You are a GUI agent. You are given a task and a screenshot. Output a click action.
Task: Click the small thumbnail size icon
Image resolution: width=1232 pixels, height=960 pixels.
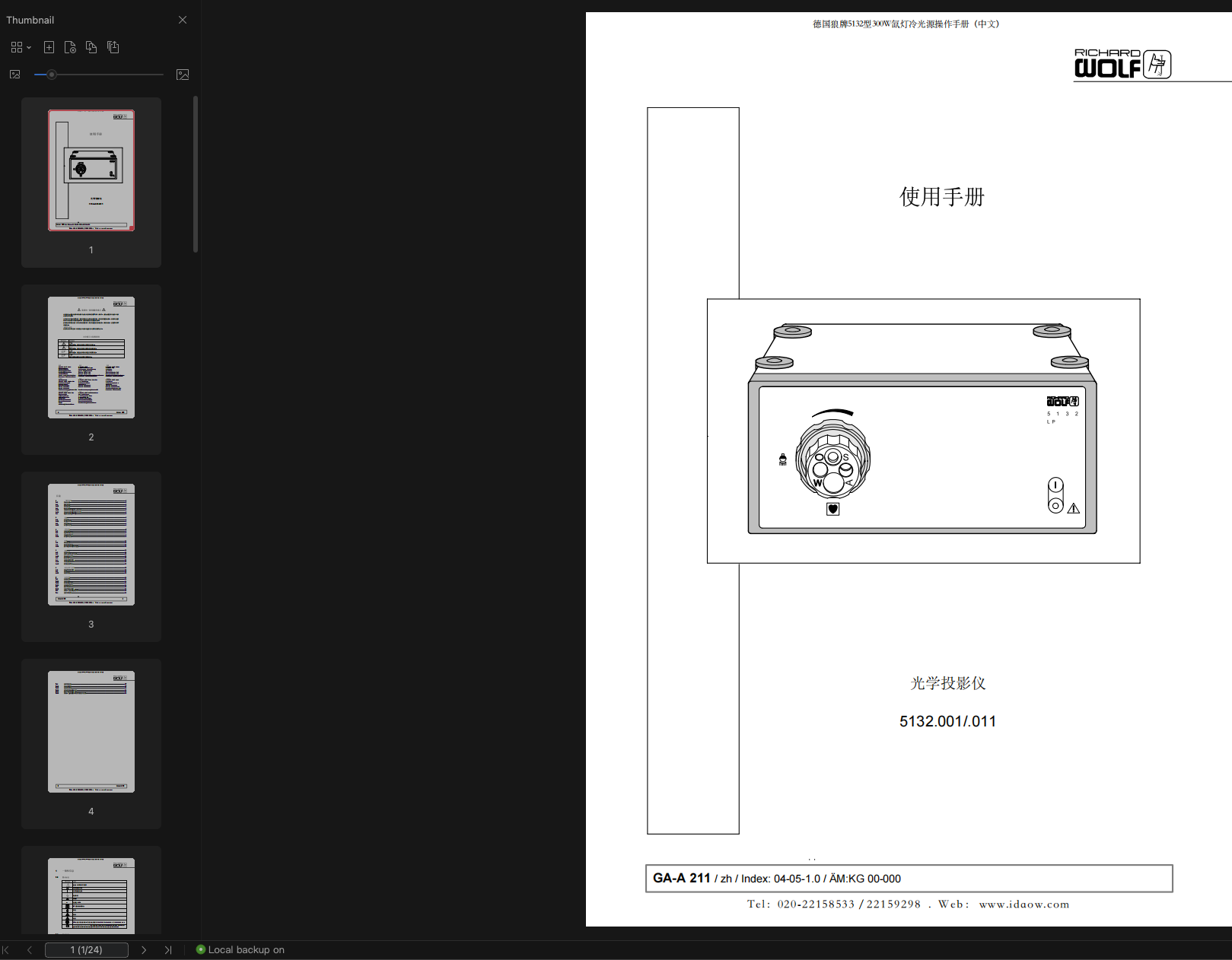14,75
